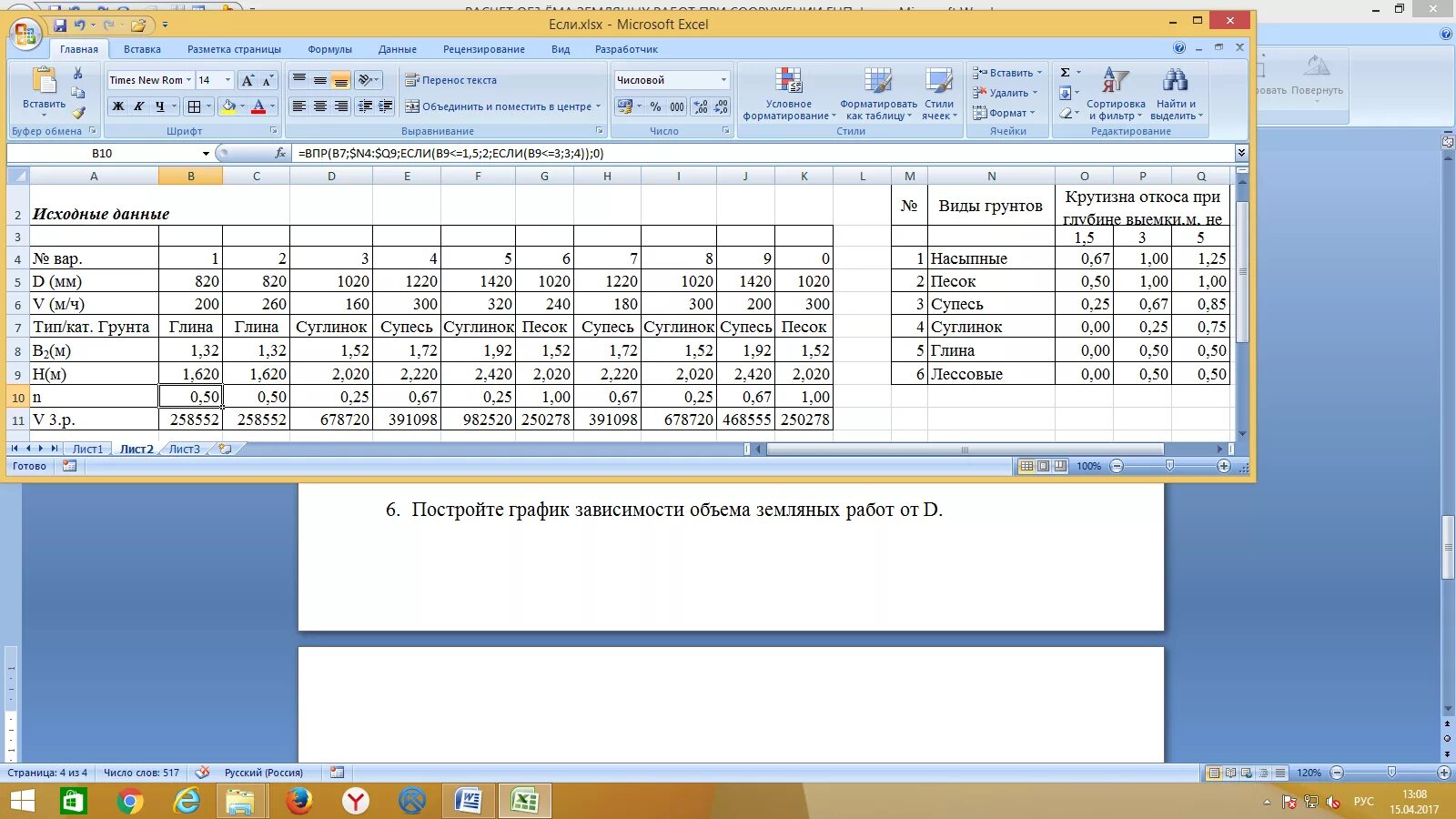Image resolution: width=1456 pixels, height=819 pixels.
Task: Click the Copy icon in clipboard group
Action: 78,93
